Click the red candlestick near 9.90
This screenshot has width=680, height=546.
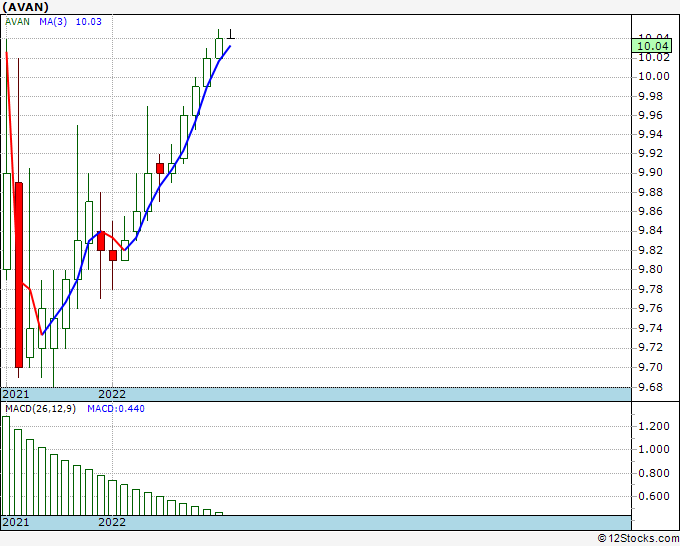(x=160, y=169)
